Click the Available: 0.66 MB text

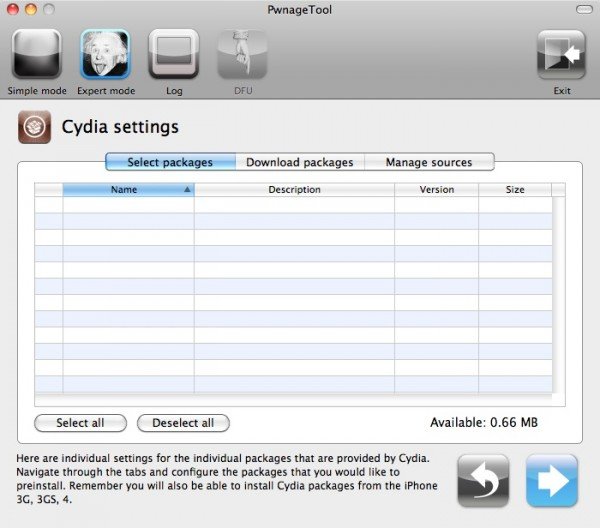click(484, 422)
